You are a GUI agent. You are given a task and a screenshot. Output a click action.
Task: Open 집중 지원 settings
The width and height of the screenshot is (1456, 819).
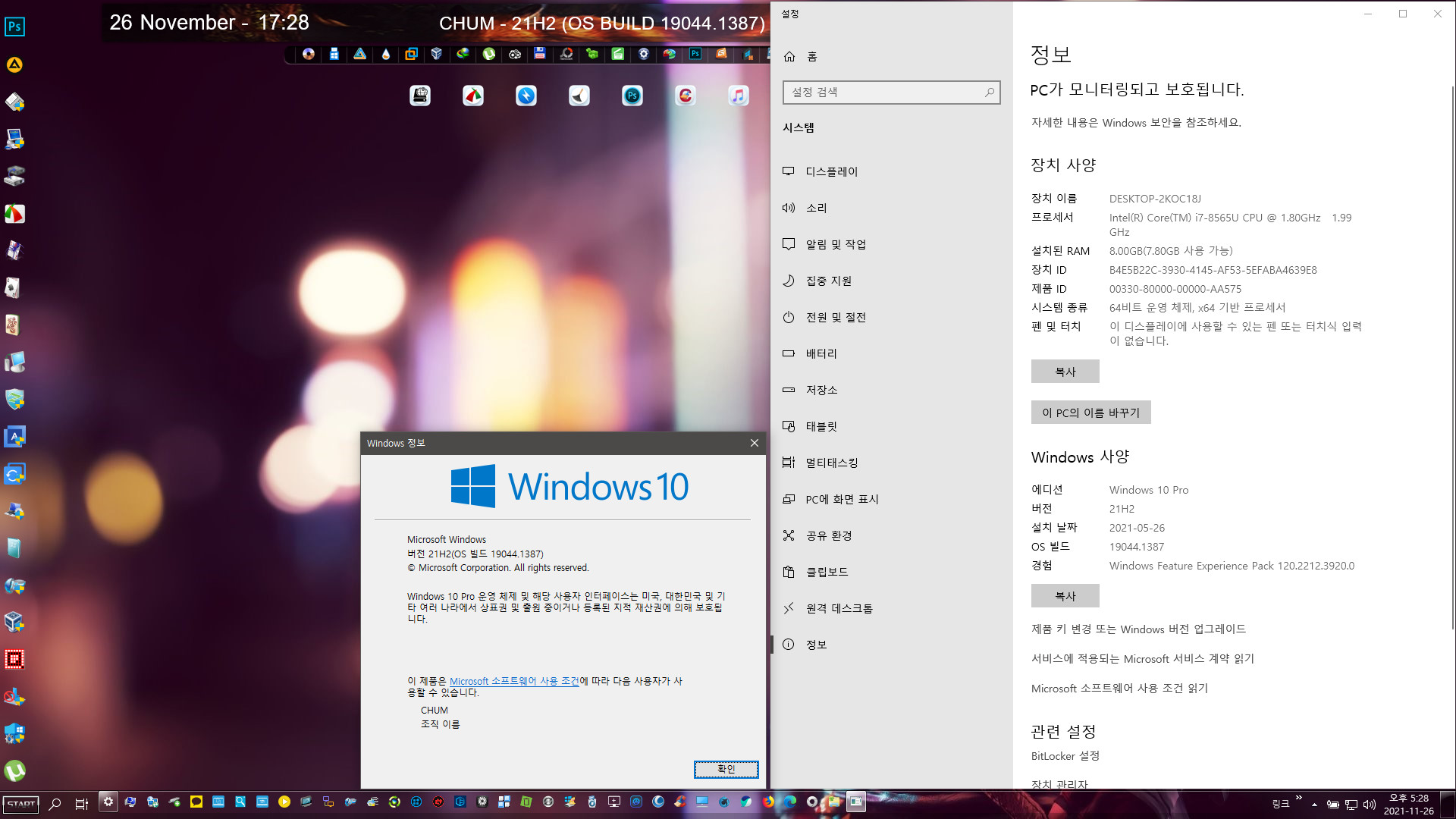pos(892,281)
